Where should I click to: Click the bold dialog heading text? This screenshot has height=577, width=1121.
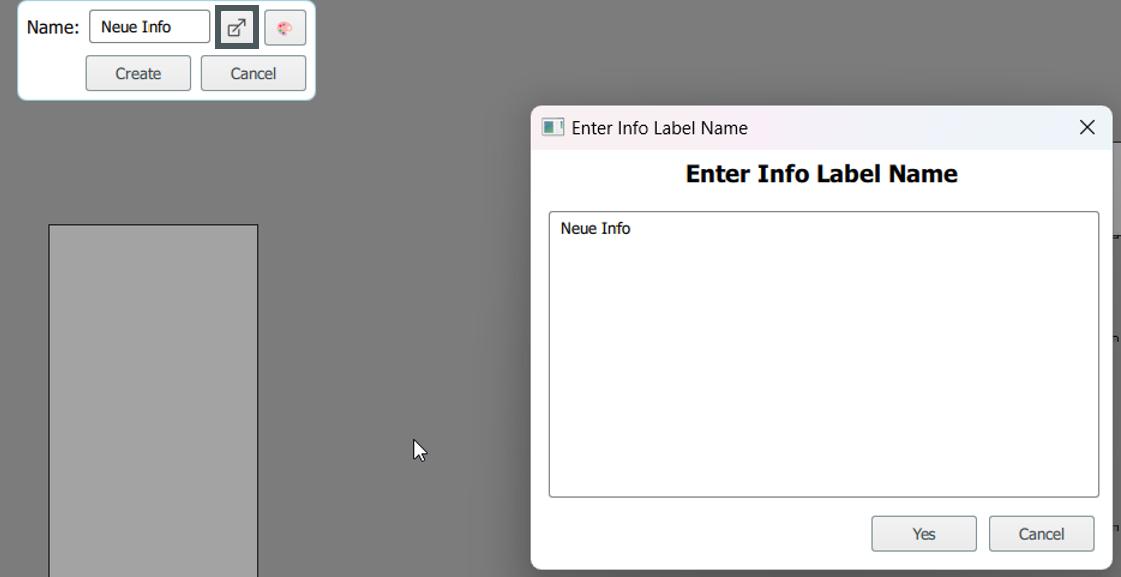tap(821, 173)
